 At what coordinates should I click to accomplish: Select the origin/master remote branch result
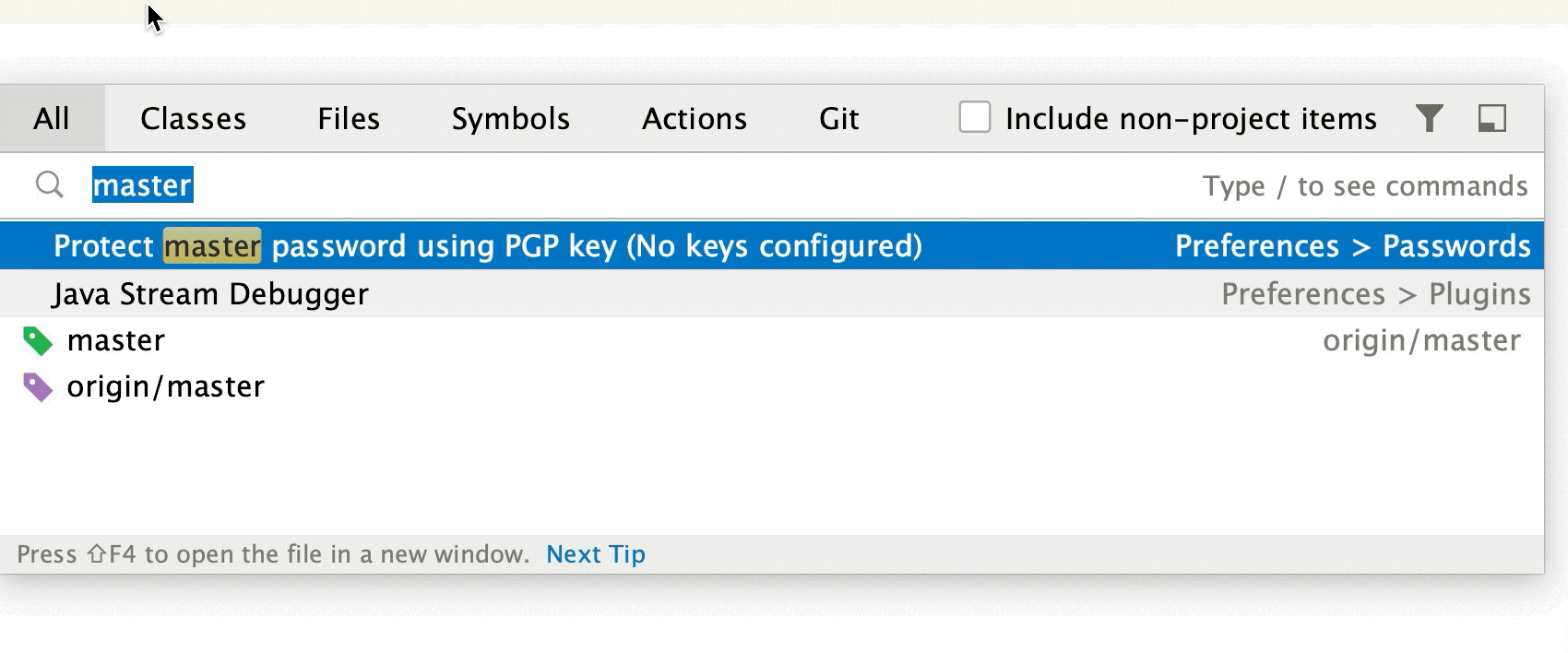[164, 386]
